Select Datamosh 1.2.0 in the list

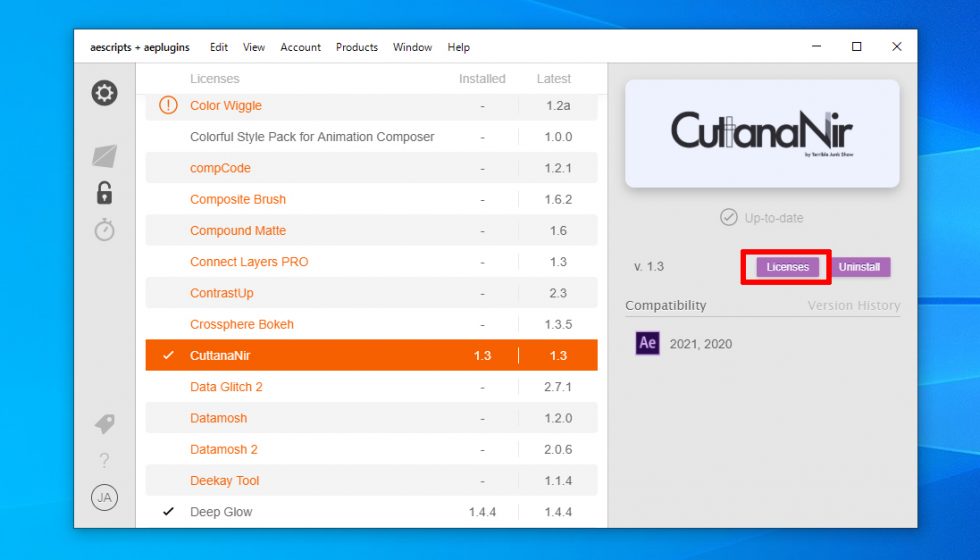tap(371, 418)
